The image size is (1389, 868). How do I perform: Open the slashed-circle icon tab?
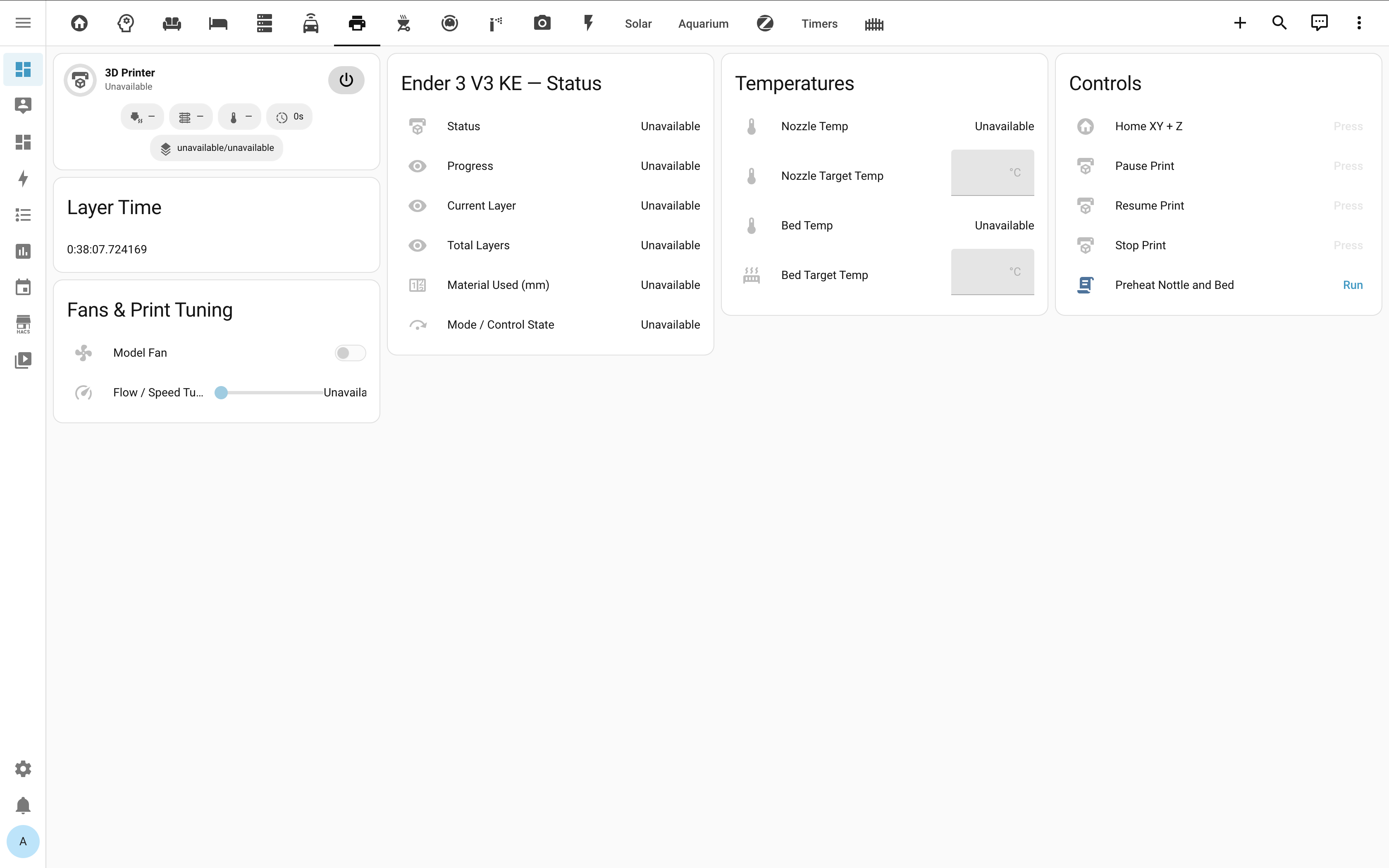point(765,23)
